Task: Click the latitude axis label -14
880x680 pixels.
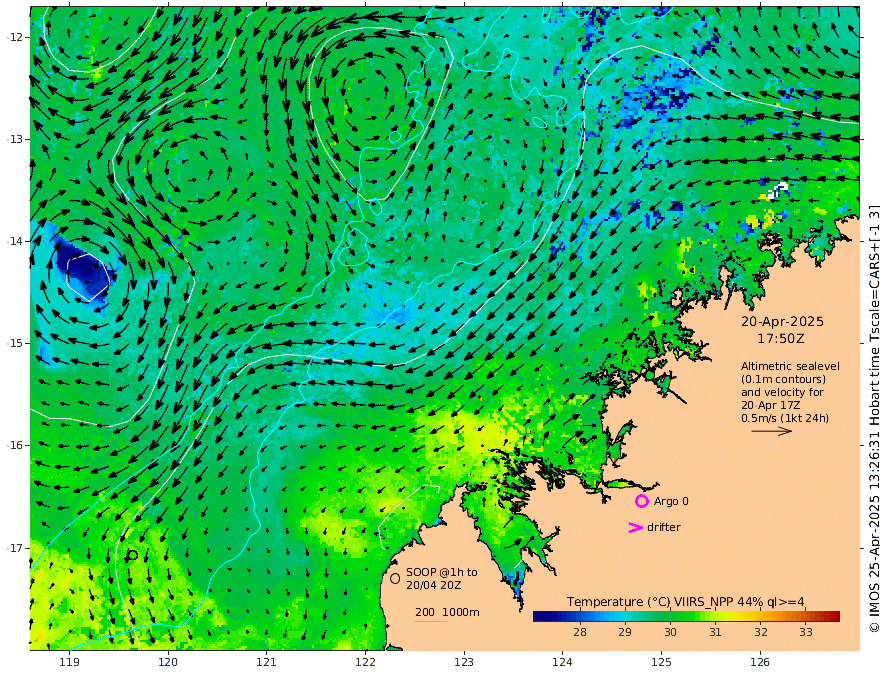Action: (15, 241)
